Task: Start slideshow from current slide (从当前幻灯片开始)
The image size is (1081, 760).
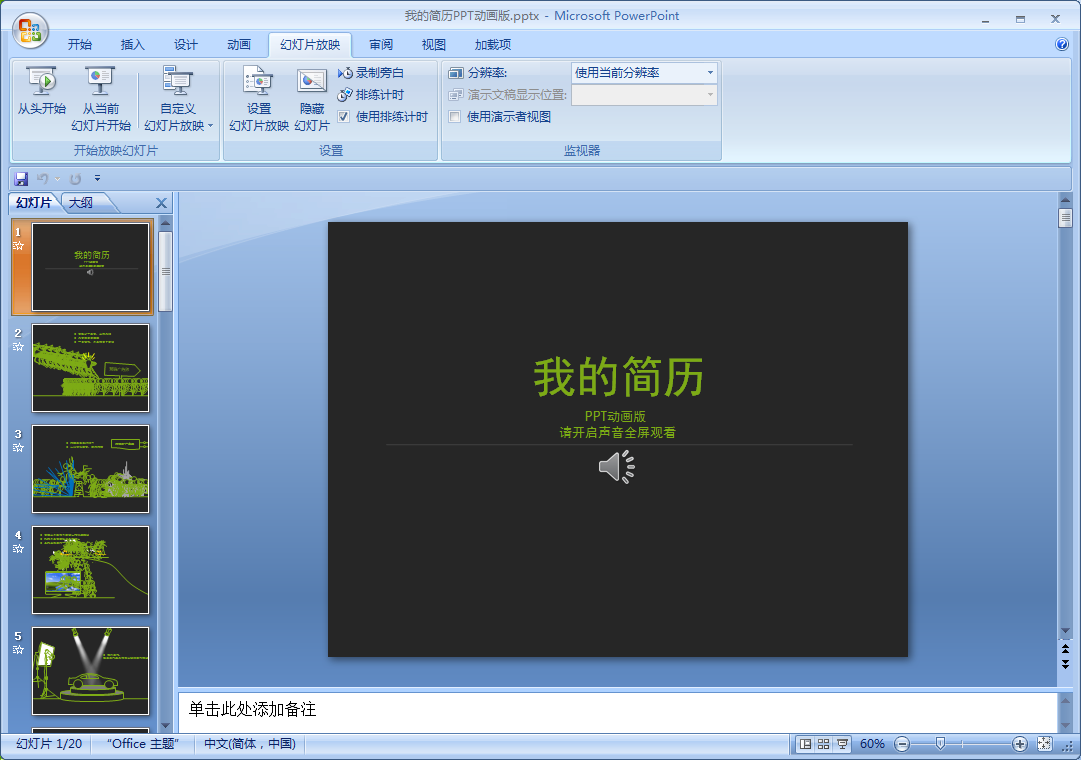Action: [x=100, y=82]
